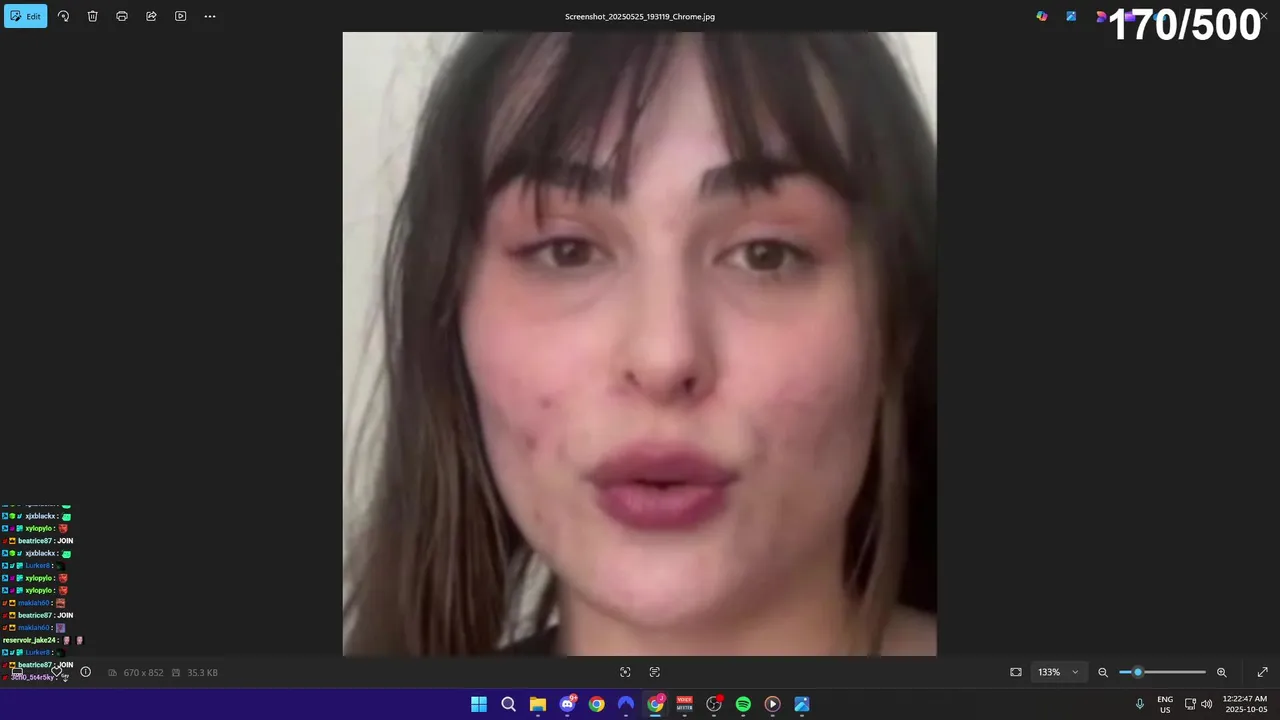Click the scan text icon in bottom bar
This screenshot has height=720, width=1280.
pyautogui.click(x=655, y=672)
